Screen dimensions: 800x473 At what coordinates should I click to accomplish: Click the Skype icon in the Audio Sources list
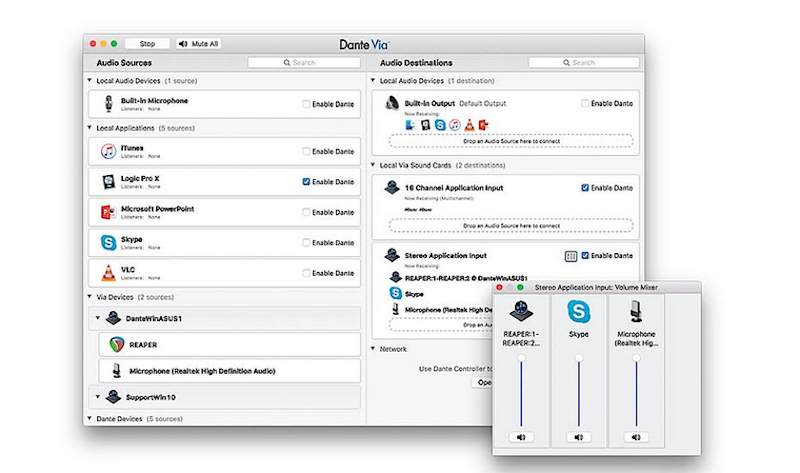108,242
